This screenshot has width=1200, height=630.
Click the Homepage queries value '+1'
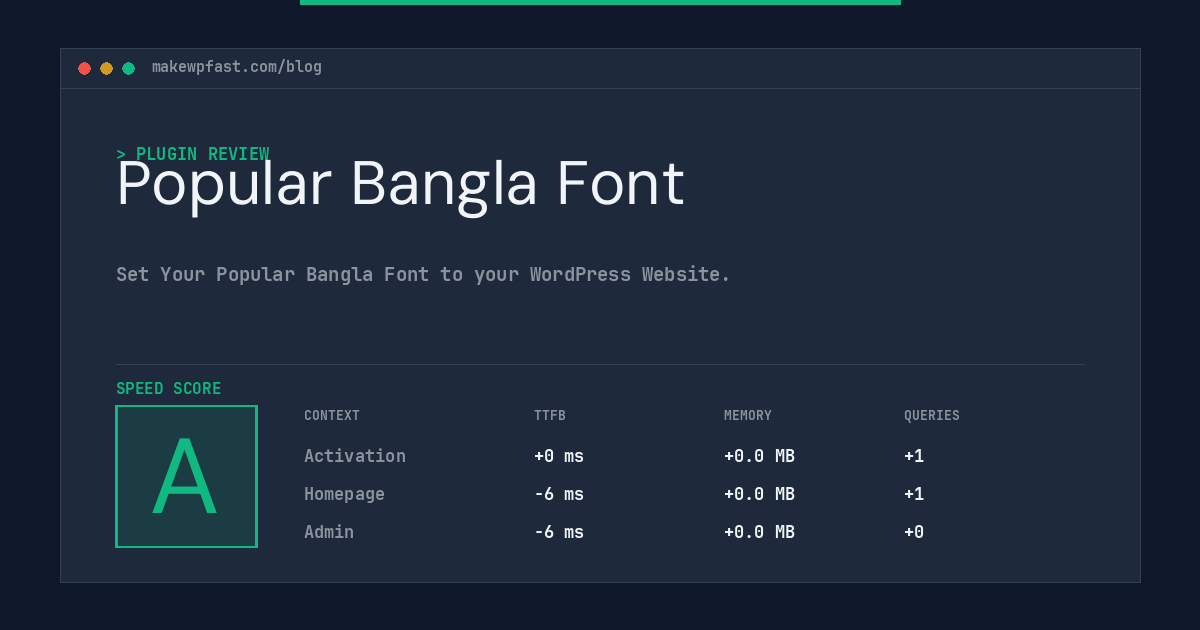point(914,494)
